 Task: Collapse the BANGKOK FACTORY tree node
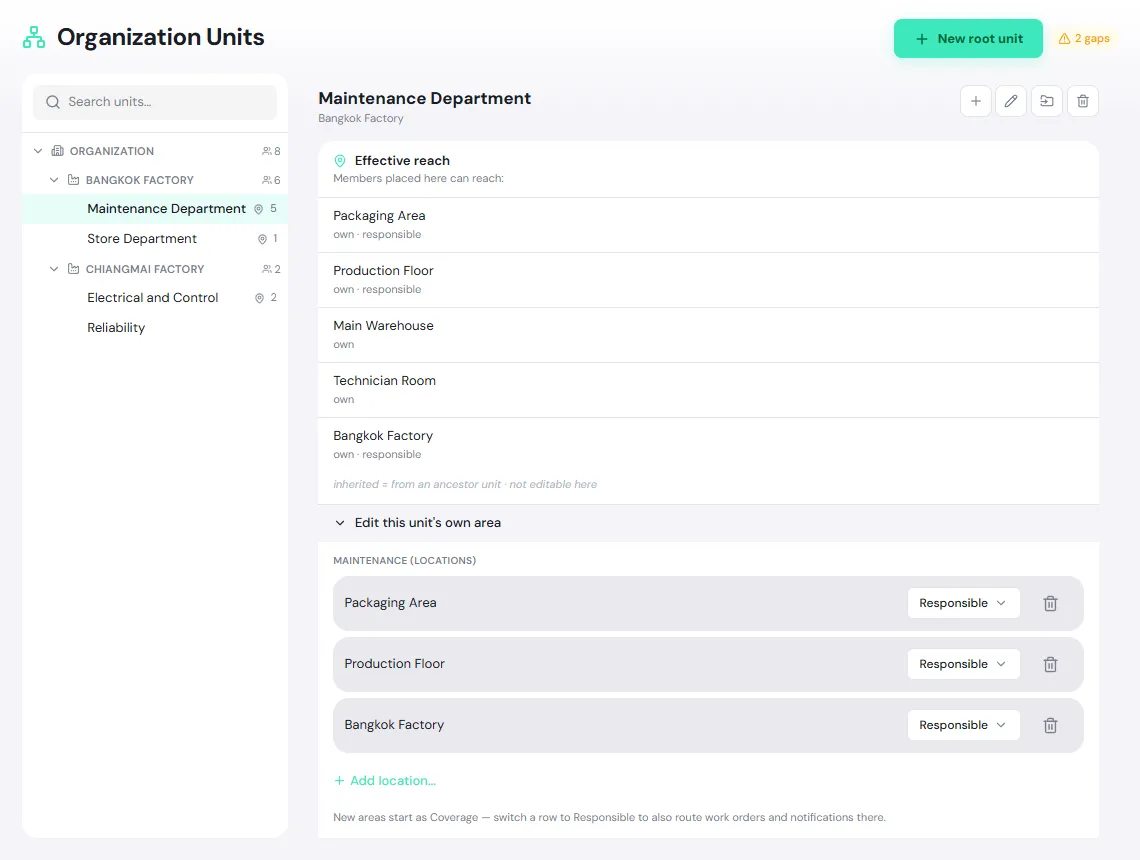tap(54, 180)
